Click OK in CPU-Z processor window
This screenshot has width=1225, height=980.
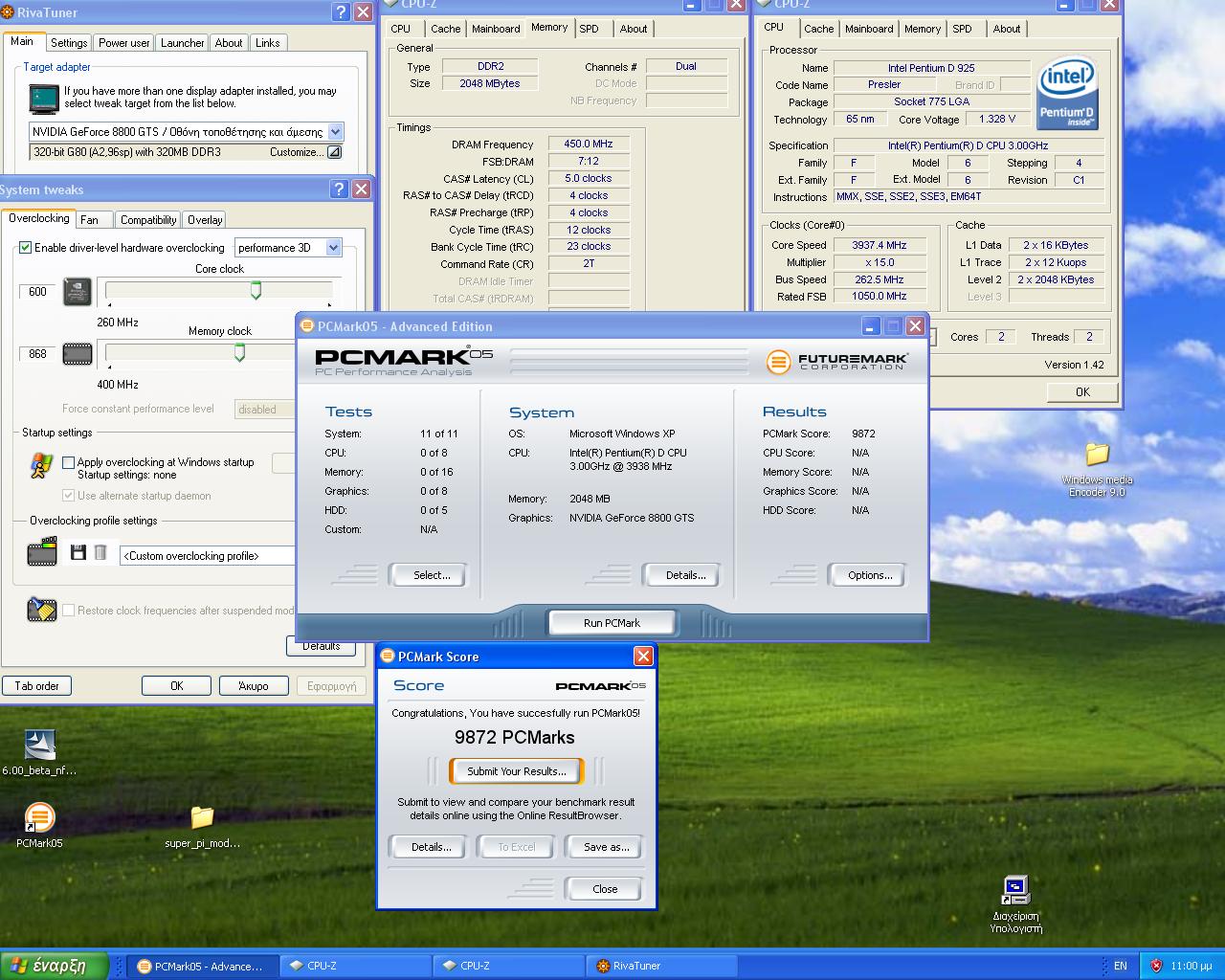pyautogui.click(x=1082, y=391)
